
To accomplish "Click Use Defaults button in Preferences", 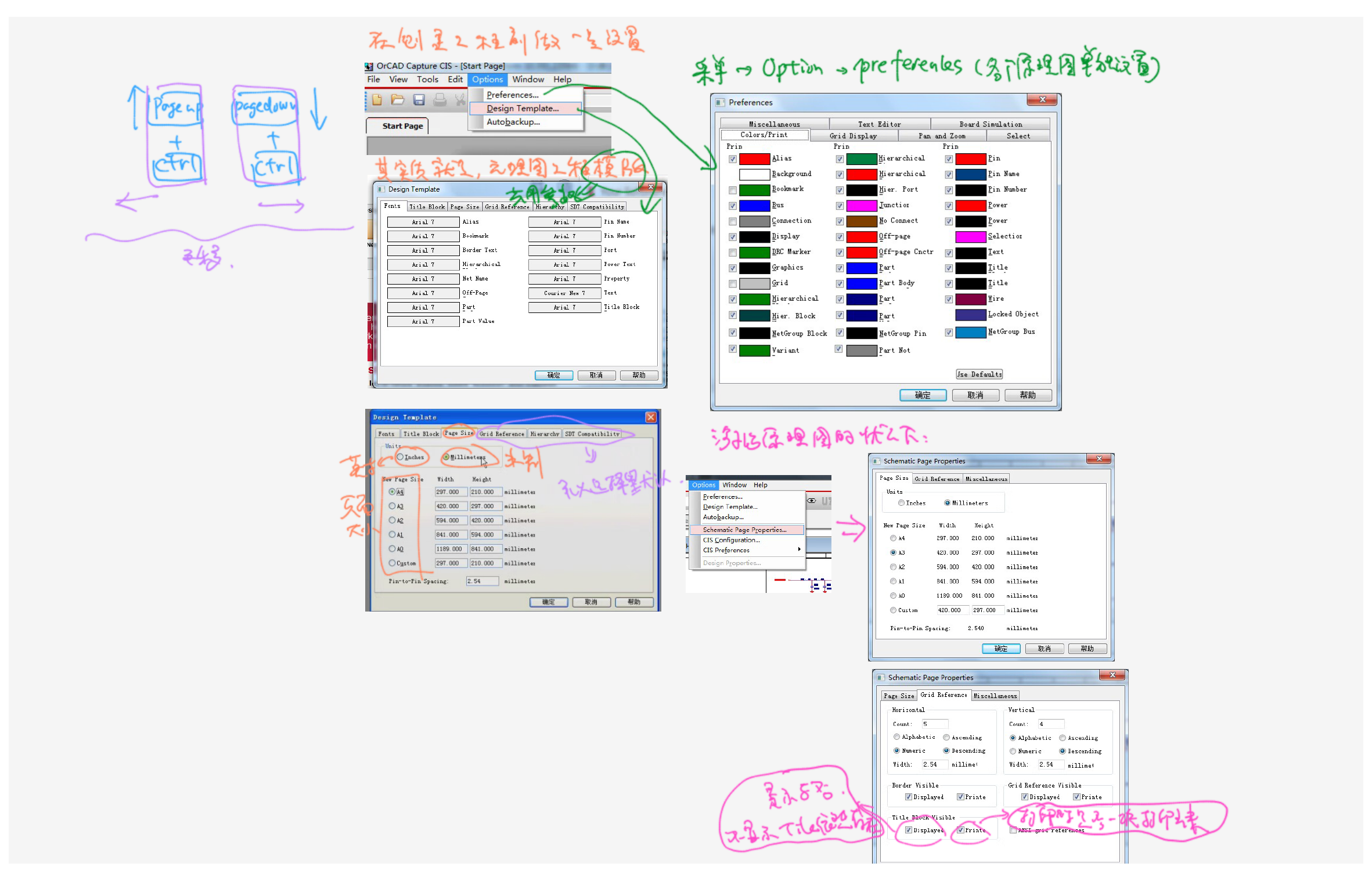I will coord(980,375).
